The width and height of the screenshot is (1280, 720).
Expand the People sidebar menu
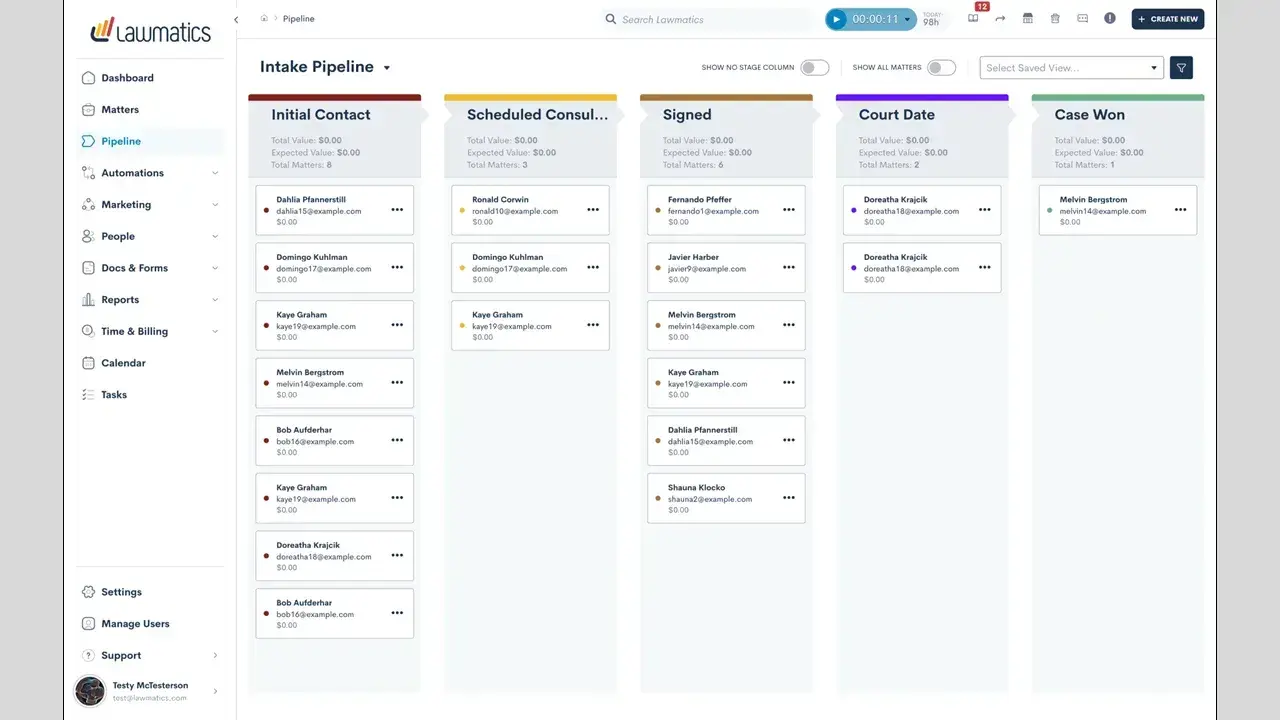pyautogui.click(x=116, y=236)
